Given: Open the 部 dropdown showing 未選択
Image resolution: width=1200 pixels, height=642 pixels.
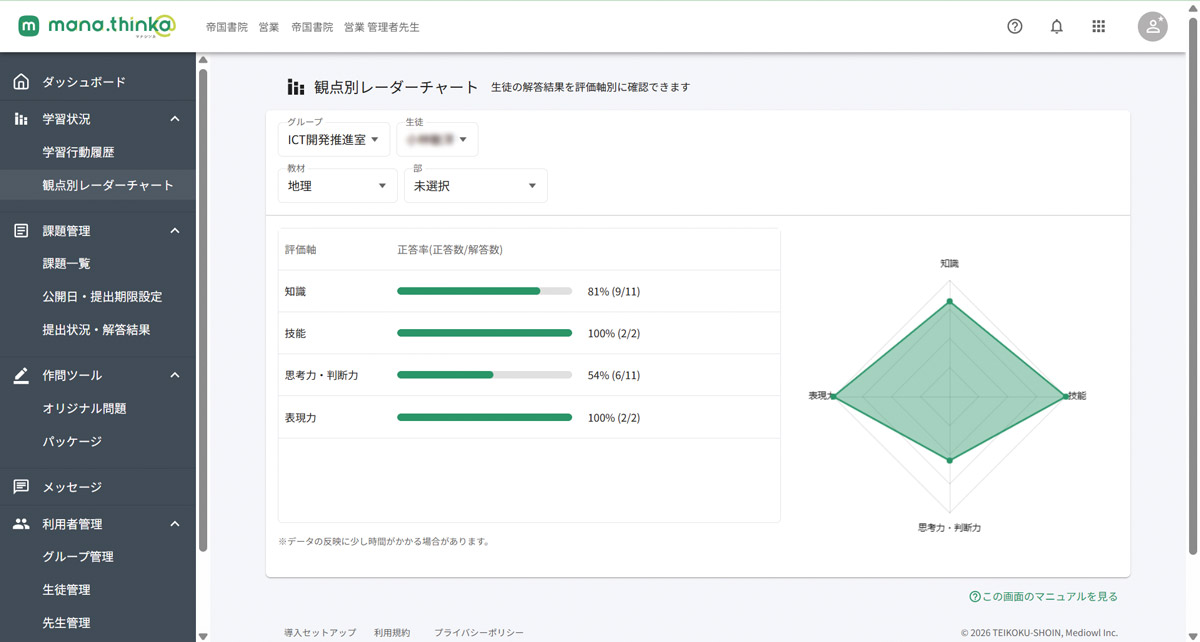Looking at the screenshot, I should [476, 186].
